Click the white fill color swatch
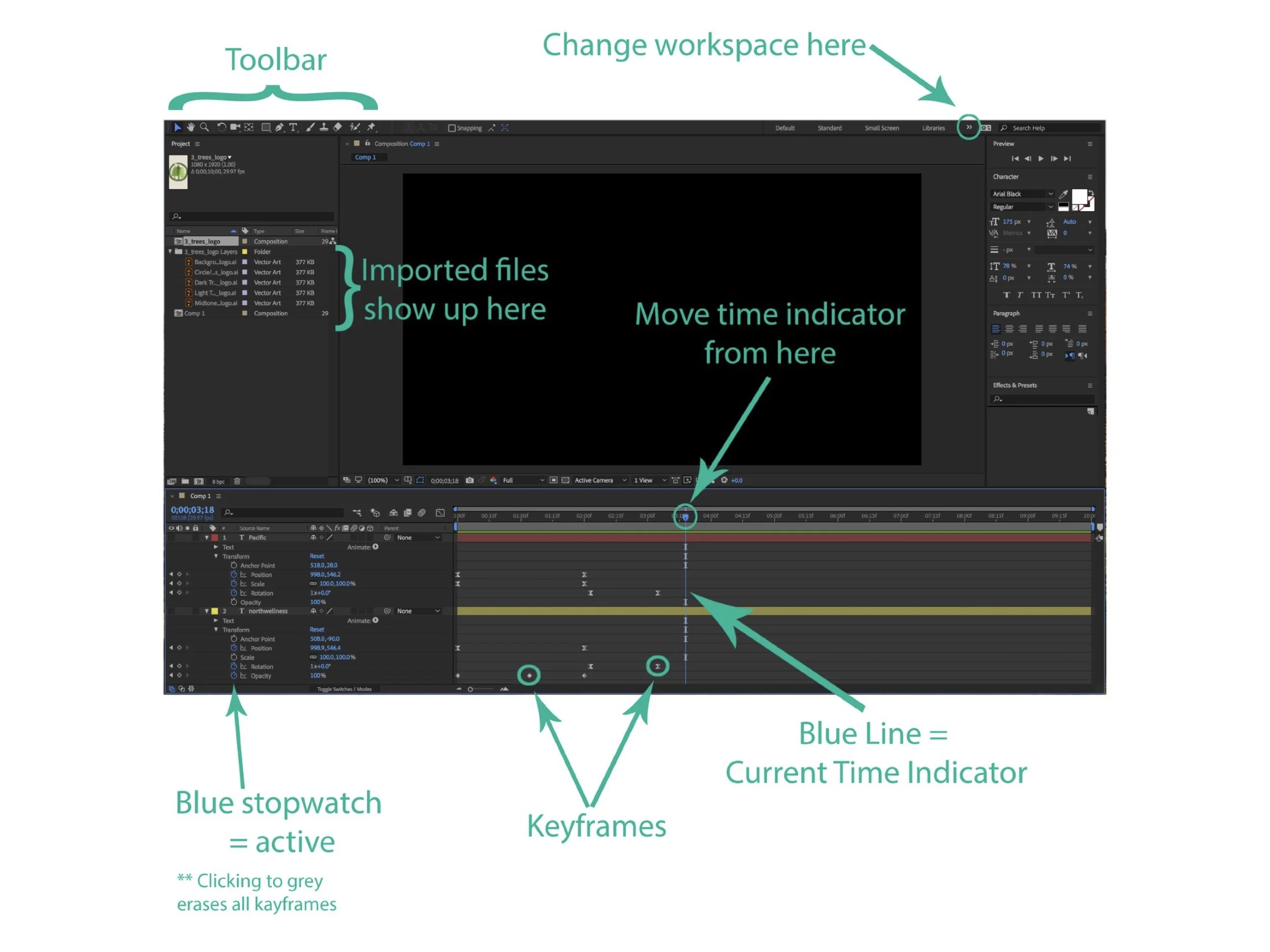Viewport: 1270px width, 952px height. click(1079, 196)
